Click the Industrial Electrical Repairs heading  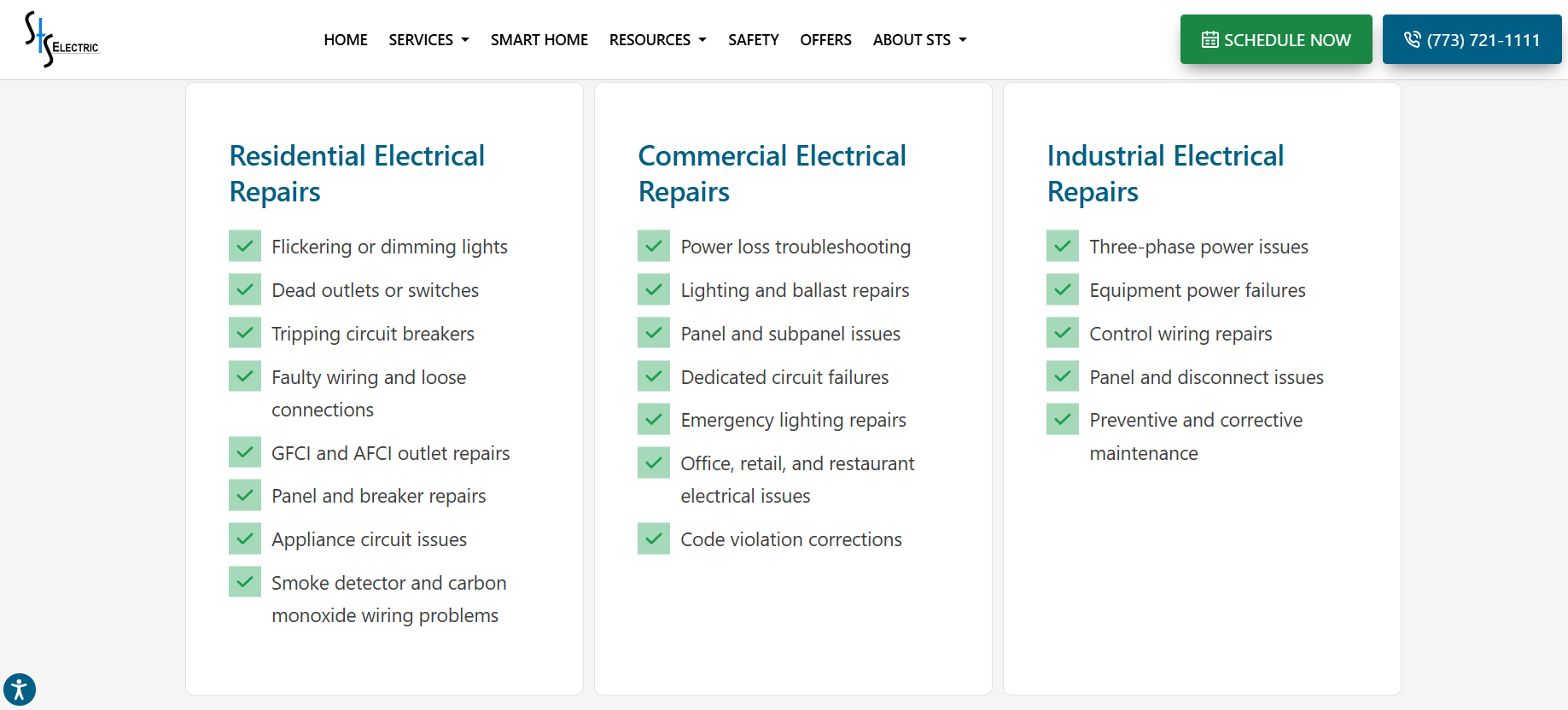click(1165, 174)
